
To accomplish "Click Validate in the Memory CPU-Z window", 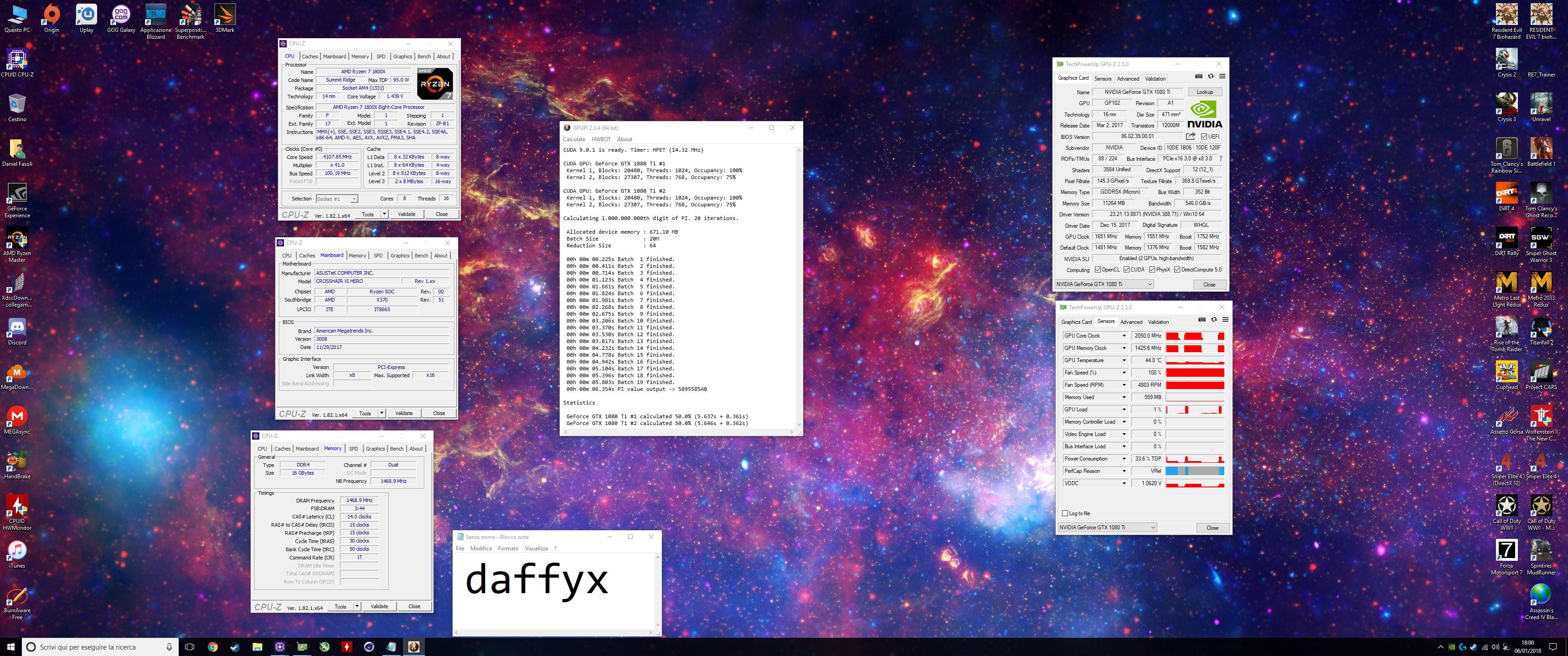I will (379, 607).
